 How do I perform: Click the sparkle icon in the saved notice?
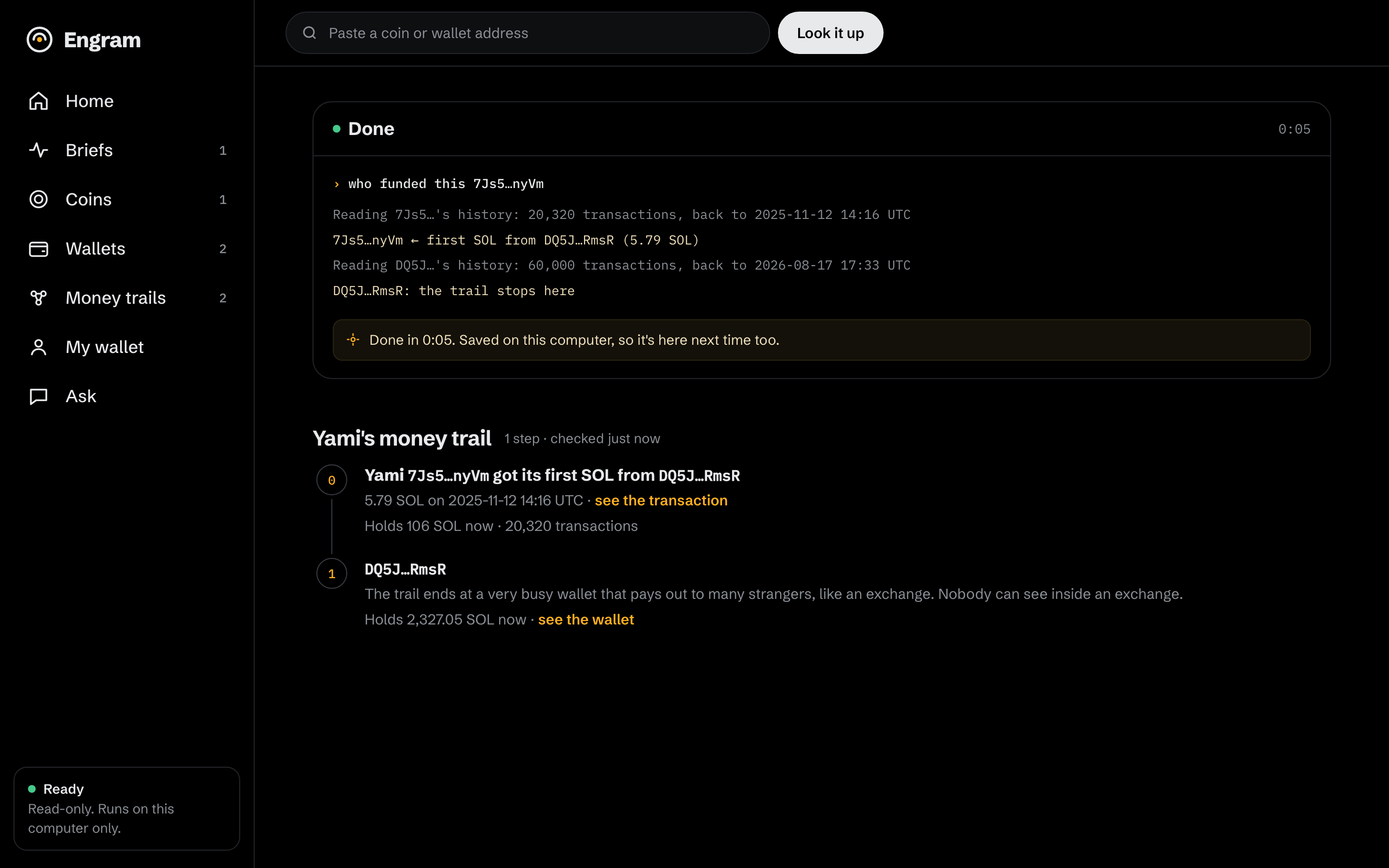point(353,340)
